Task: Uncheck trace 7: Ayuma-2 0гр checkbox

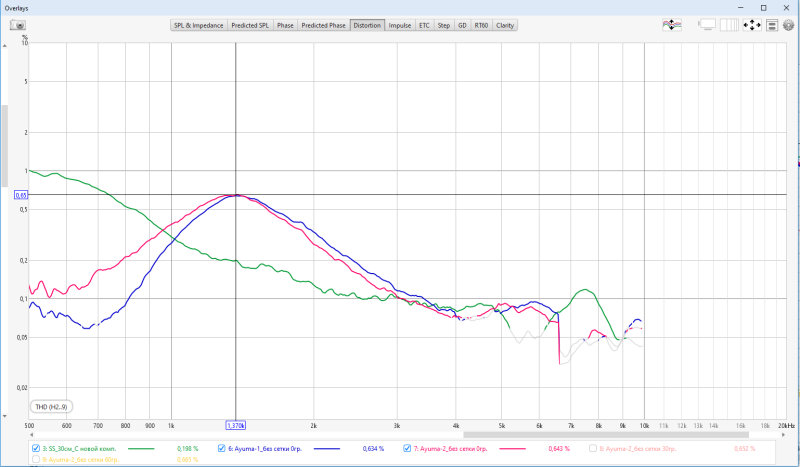Action: coord(407,448)
